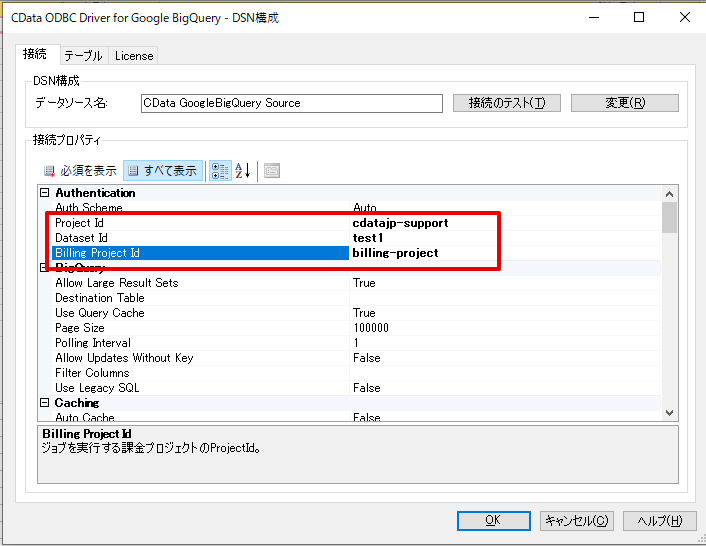Click the 100000 page size value

371,328
